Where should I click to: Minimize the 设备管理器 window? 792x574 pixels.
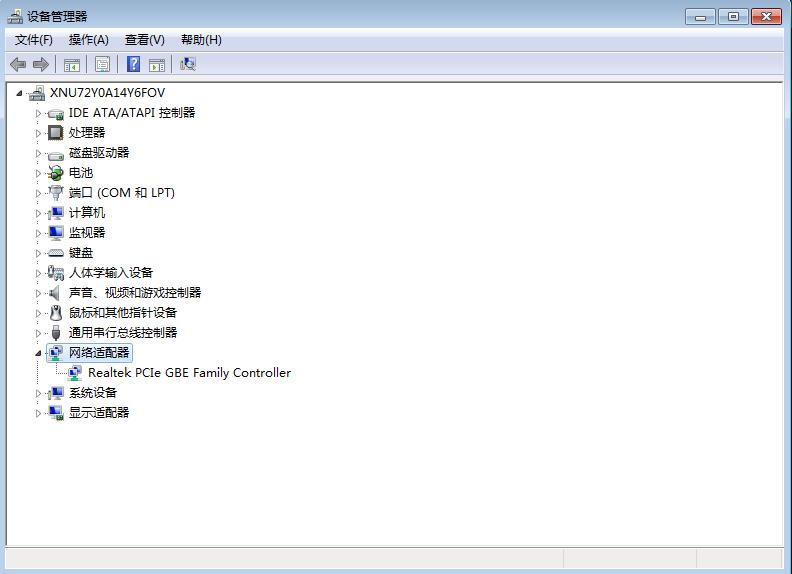701,17
